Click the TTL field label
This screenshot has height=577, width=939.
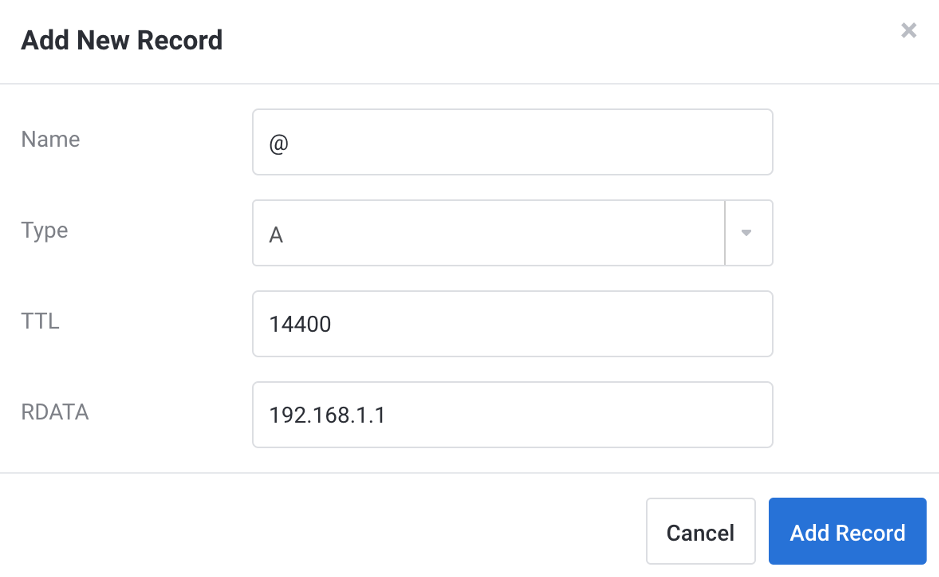tap(40, 321)
